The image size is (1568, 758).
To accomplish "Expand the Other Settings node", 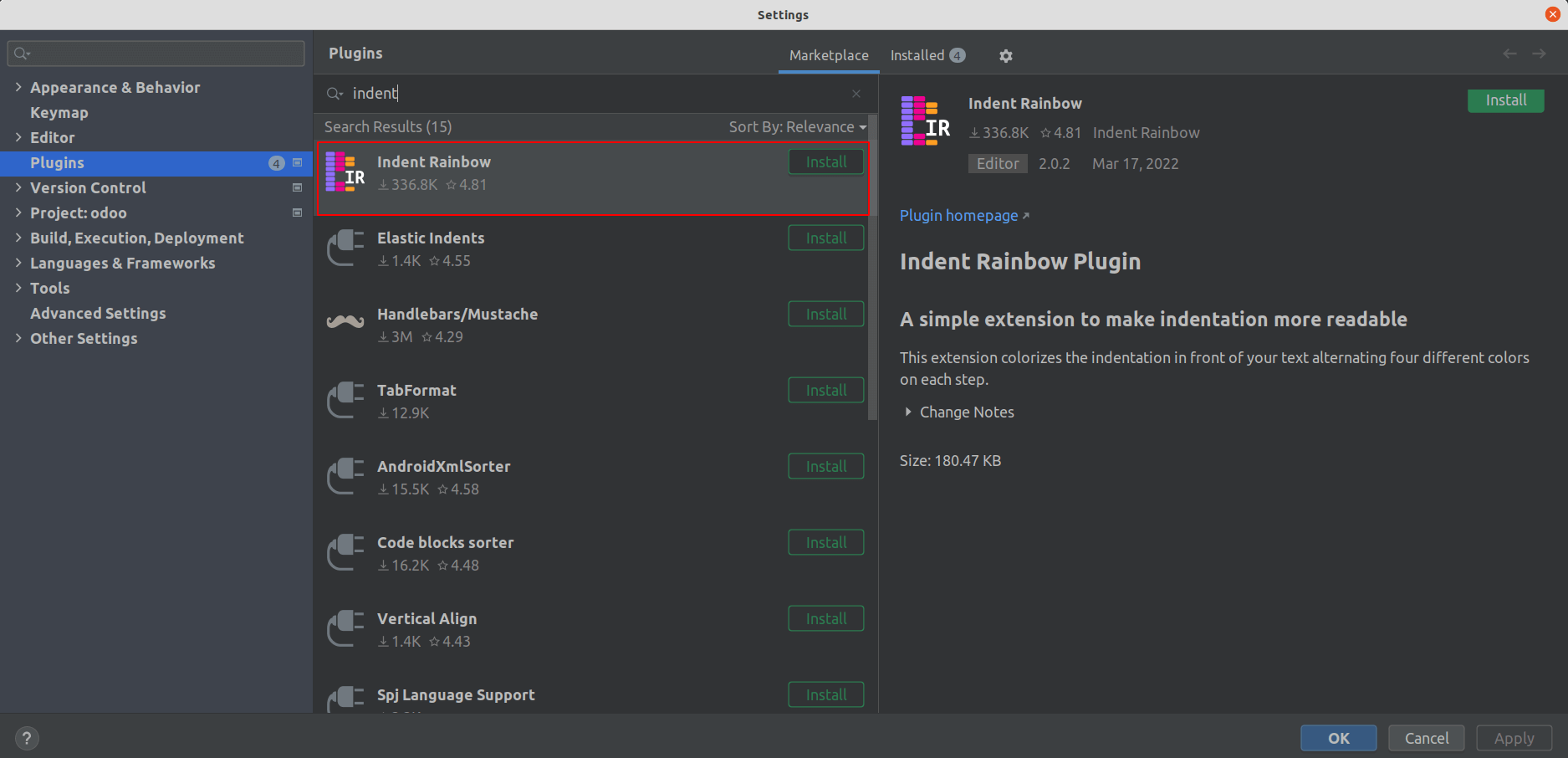I will click(x=18, y=338).
